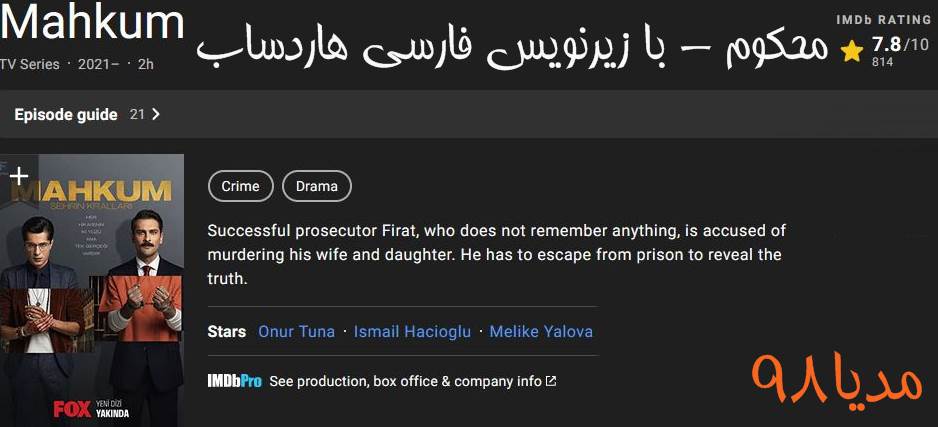
Task: Click the Mahkum title heading
Action: click(x=92, y=22)
